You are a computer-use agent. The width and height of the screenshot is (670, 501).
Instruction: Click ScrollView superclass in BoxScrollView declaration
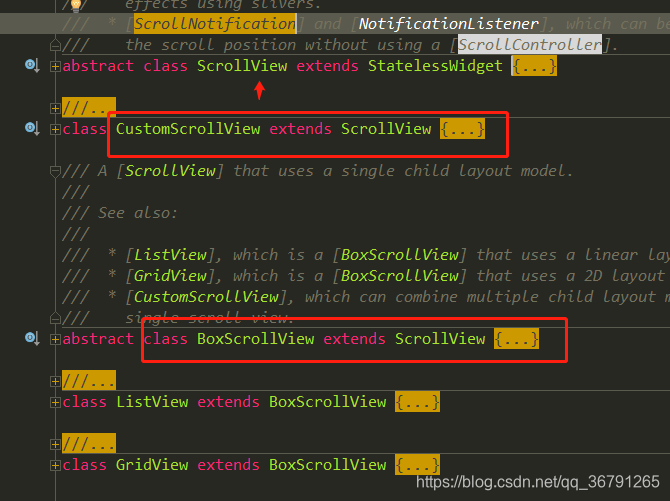pyautogui.click(x=440, y=339)
